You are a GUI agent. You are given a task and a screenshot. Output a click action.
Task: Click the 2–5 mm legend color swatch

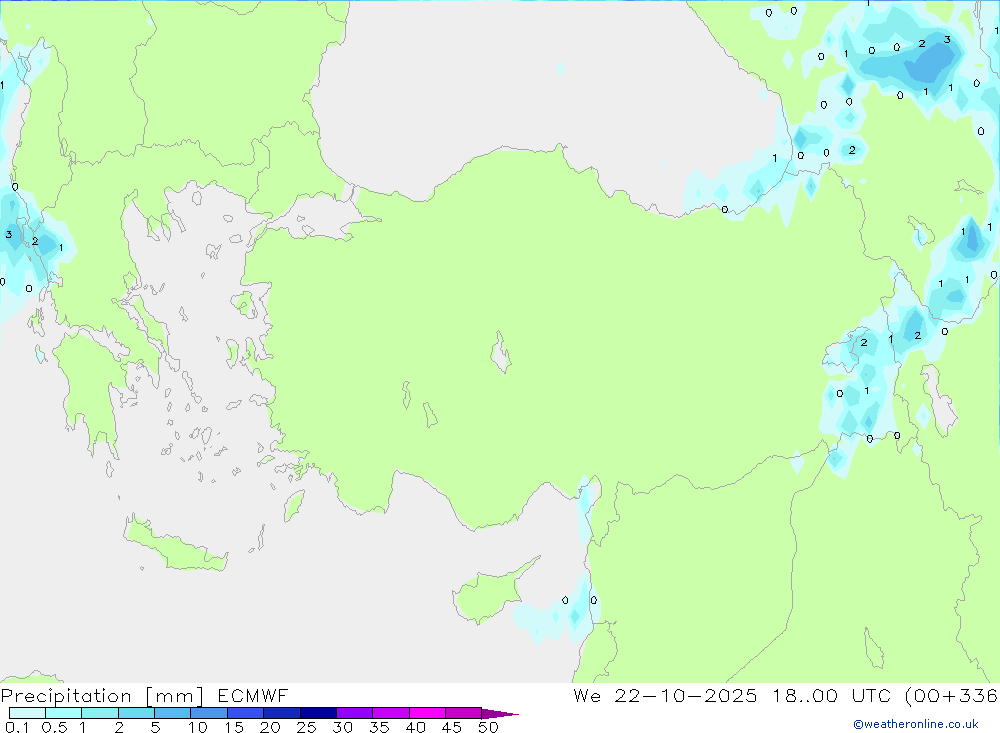(x=136, y=713)
